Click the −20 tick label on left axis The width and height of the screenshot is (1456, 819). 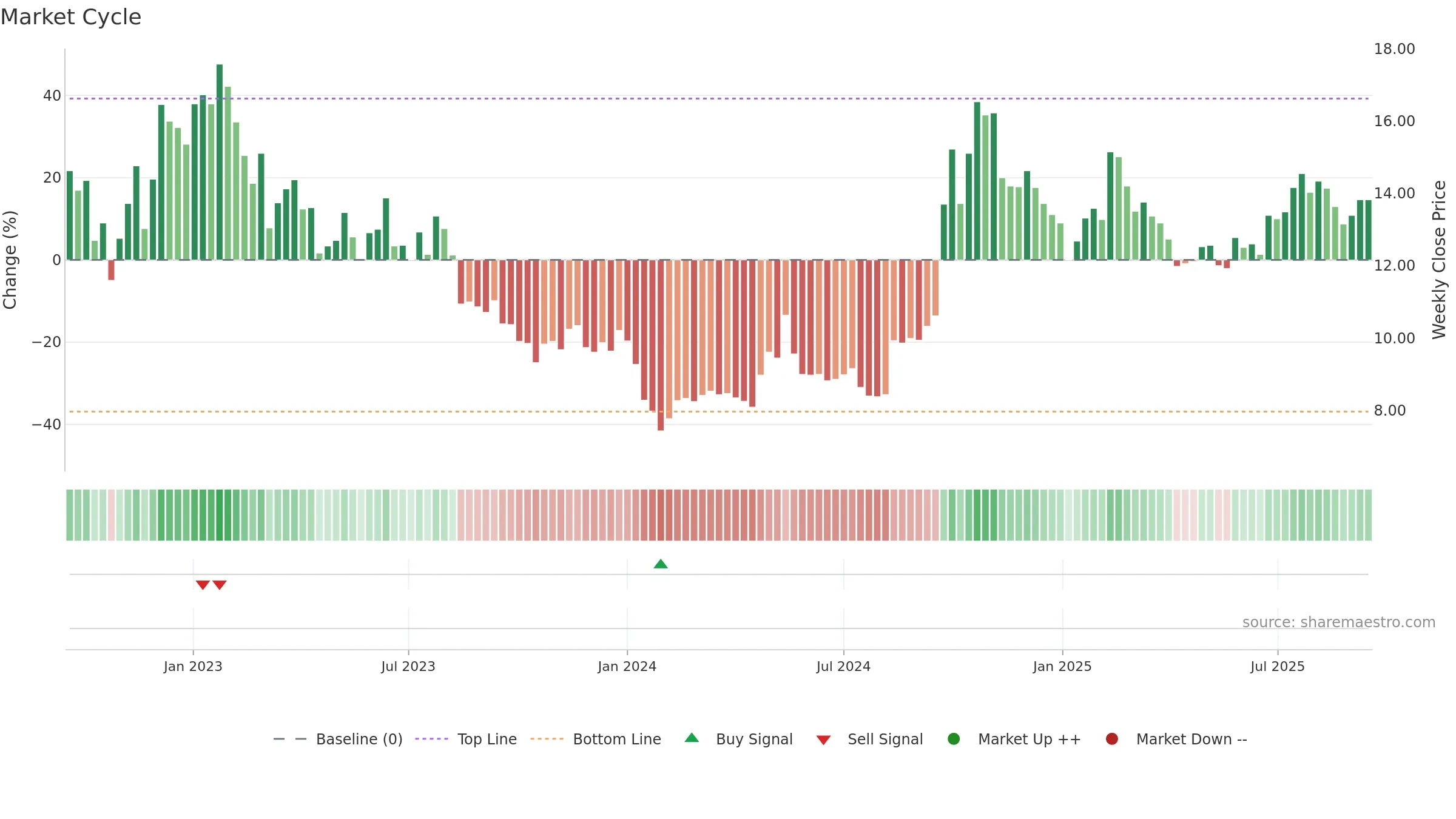[47, 342]
